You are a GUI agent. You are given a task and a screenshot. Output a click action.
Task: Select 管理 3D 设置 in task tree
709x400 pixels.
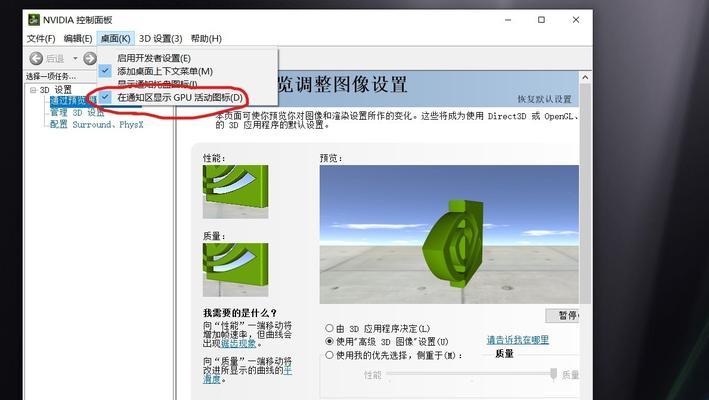coord(77,113)
